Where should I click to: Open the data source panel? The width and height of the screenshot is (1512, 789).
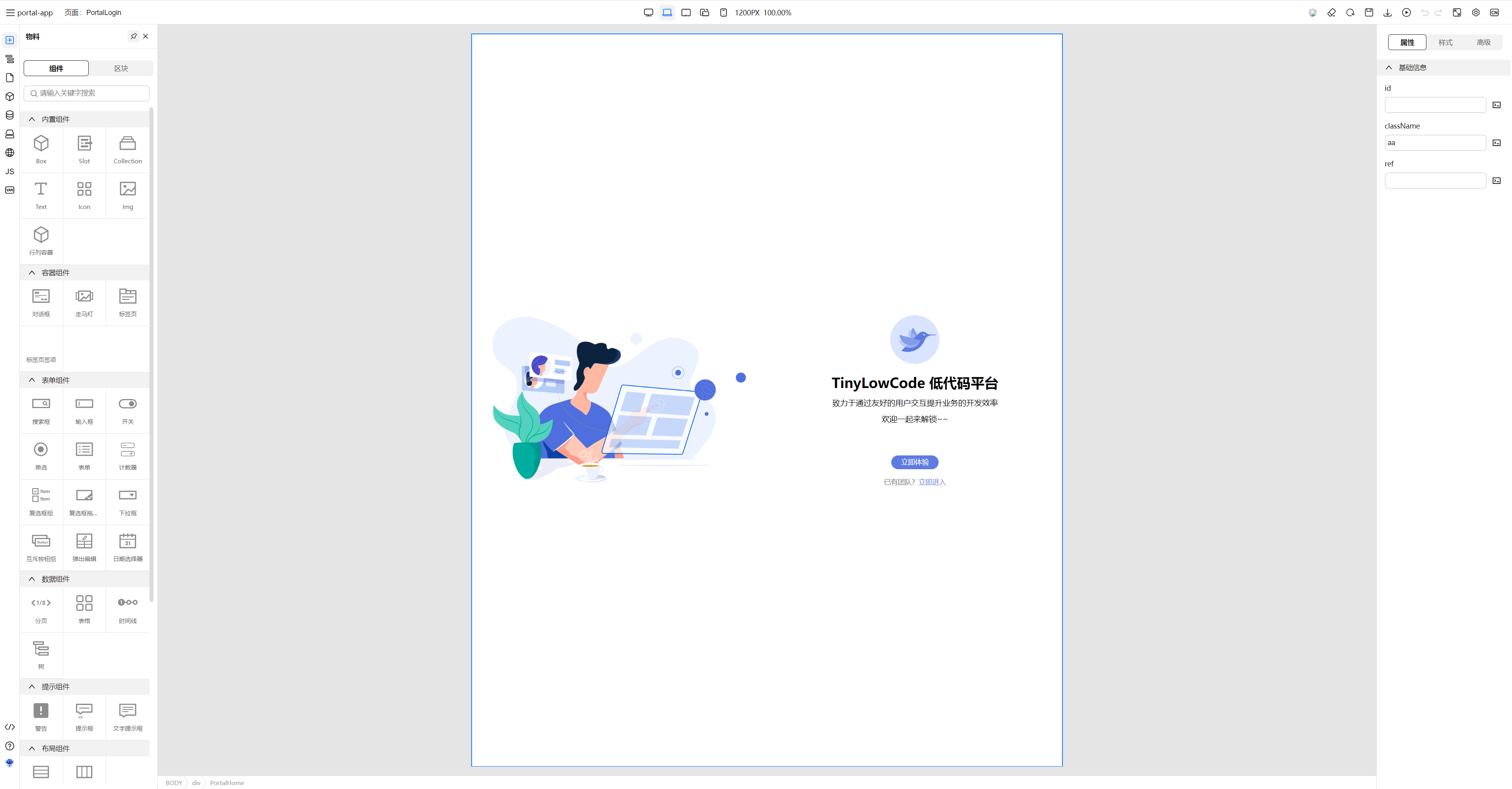tap(9, 115)
